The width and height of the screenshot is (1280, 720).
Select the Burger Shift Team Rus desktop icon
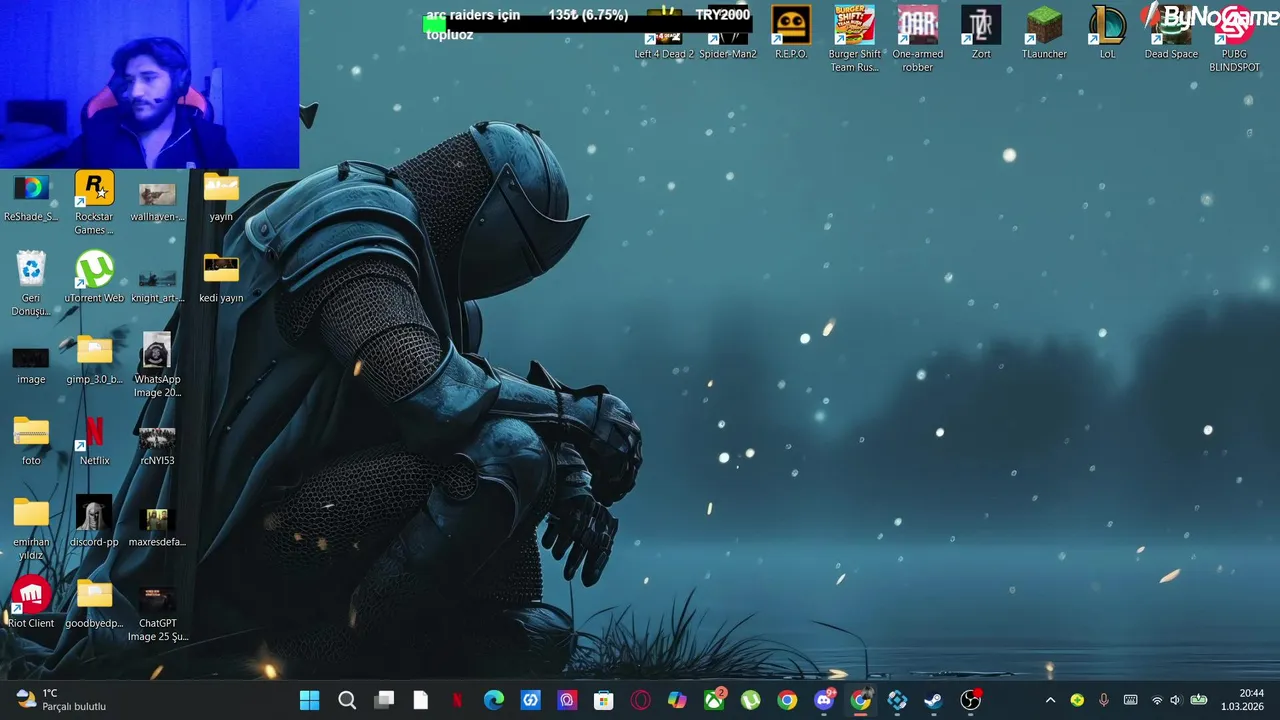tap(855, 40)
